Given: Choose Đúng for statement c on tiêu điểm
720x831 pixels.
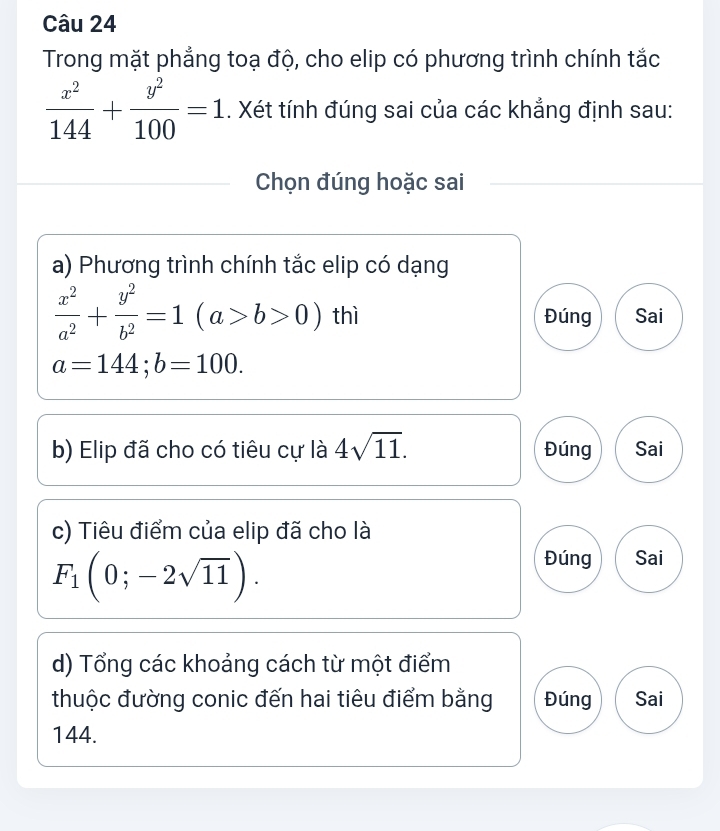Looking at the screenshot, I should (567, 558).
